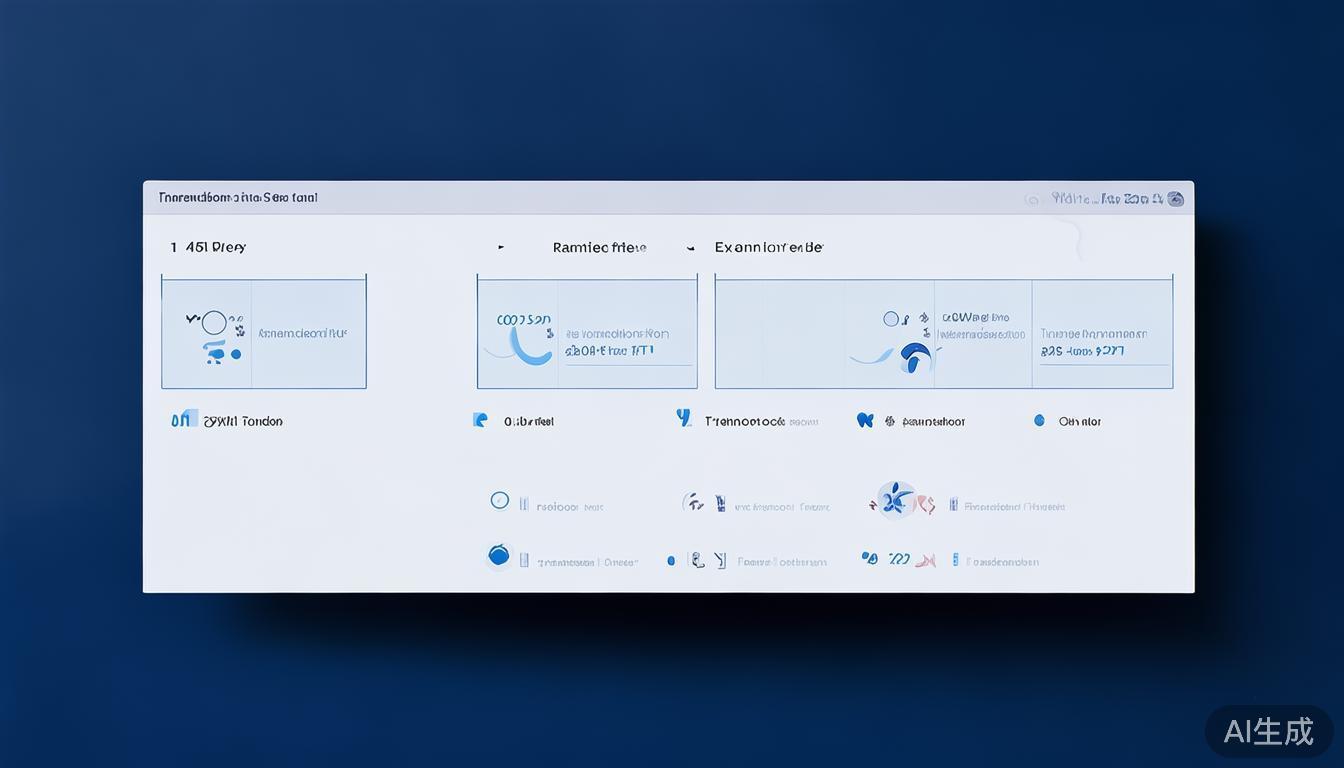1344x768 pixels.
Task: Click the blue flower icon in circular badge
Action: coord(895,500)
